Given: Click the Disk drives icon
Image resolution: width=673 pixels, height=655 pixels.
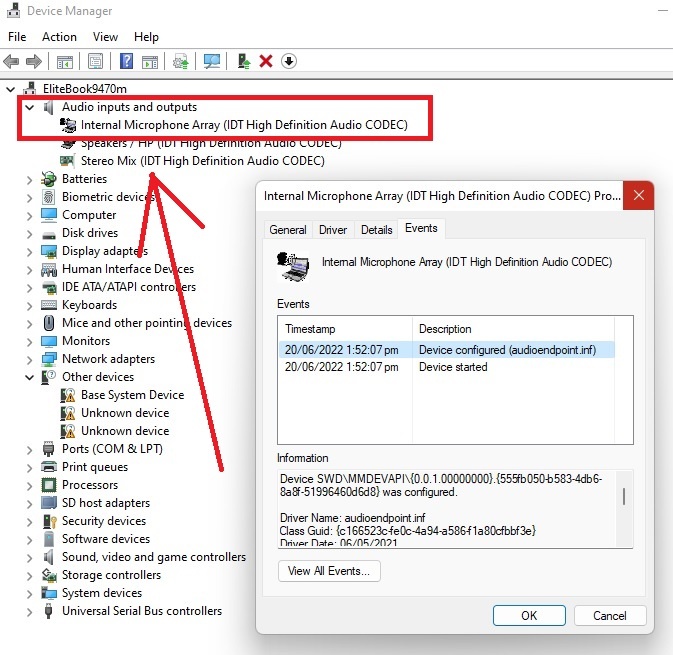Looking at the screenshot, I should pyautogui.click(x=49, y=234).
